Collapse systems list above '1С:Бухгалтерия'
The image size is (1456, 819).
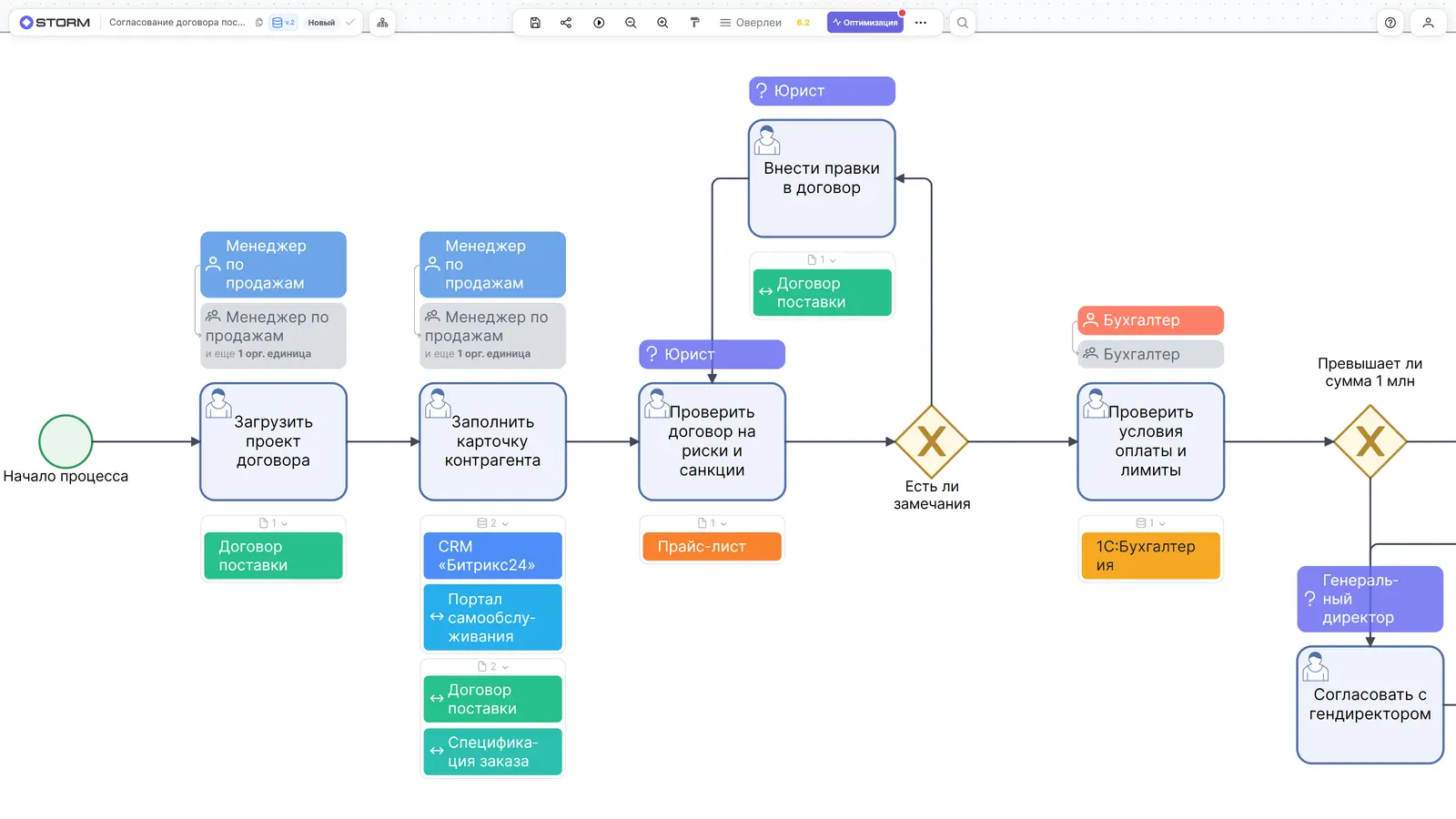[1151, 523]
